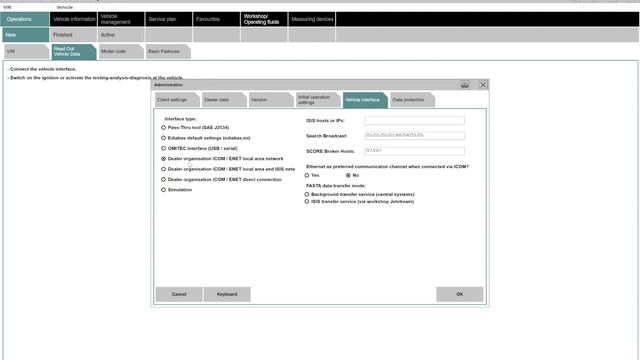Open Measuring devices menu
This screenshot has height=360, width=640.
pyautogui.click(x=312, y=19)
